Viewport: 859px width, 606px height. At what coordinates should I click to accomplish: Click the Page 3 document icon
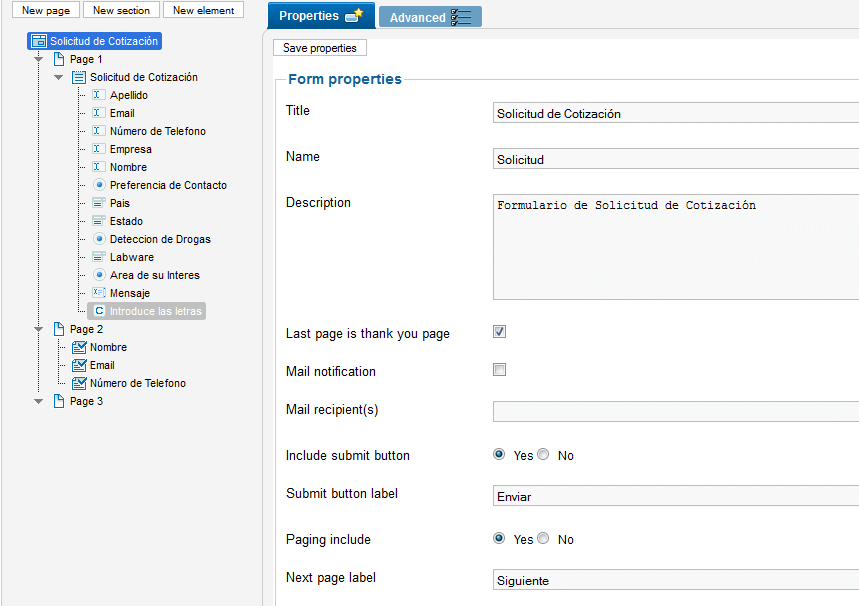tap(59, 401)
